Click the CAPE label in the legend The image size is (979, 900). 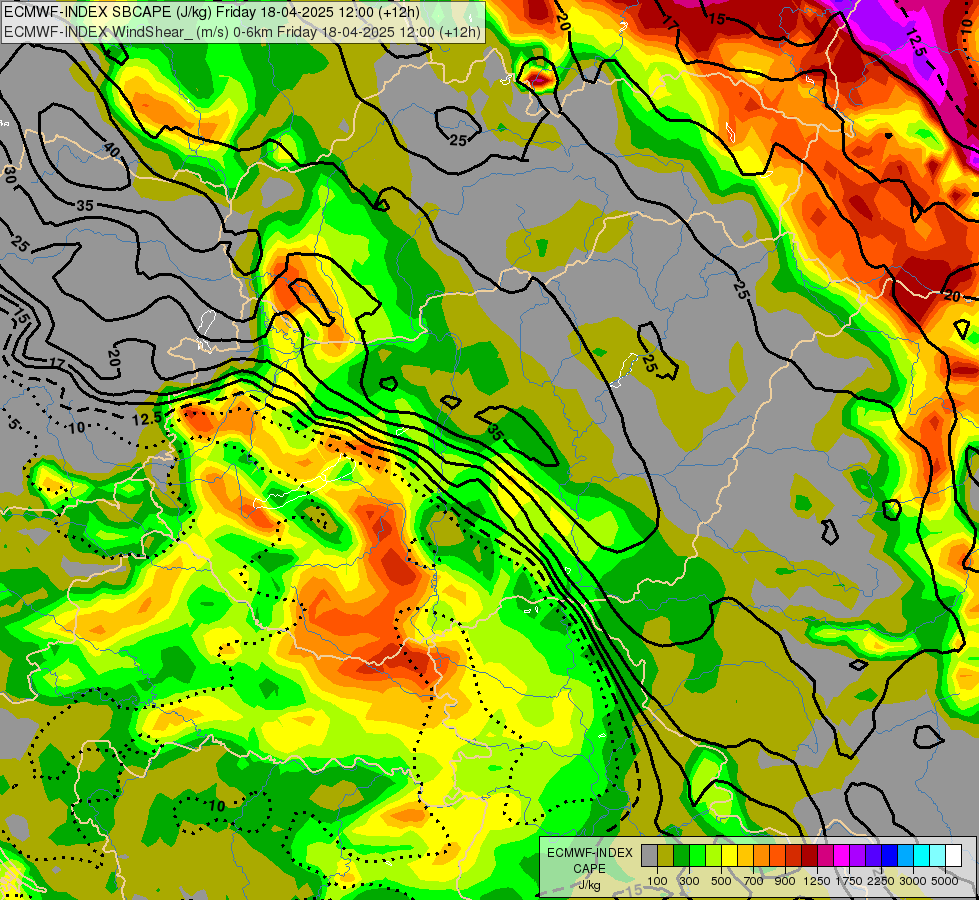pos(589,869)
